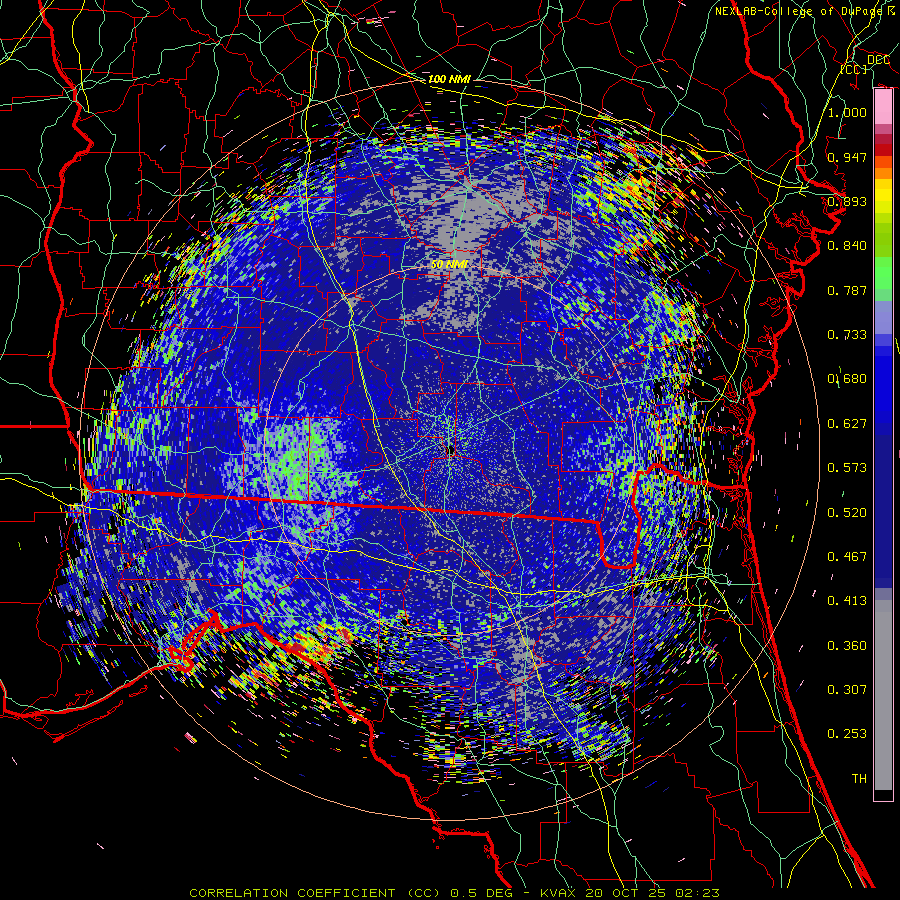Click the red swatch near 0.947 on color bar

click(883, 150)
